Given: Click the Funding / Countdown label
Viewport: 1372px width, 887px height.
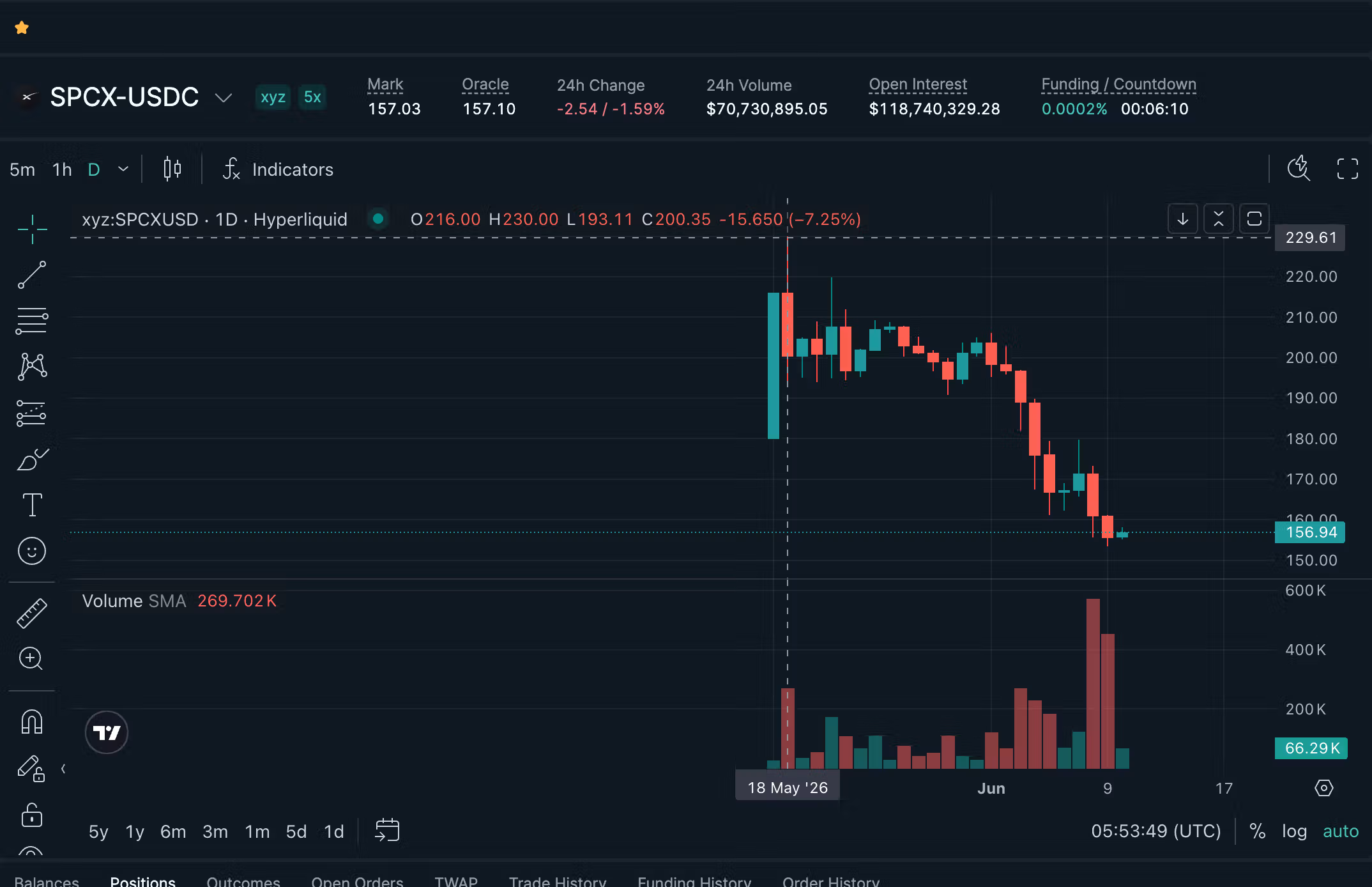Looking at the screenshot, I should (x=1118, y=84).
